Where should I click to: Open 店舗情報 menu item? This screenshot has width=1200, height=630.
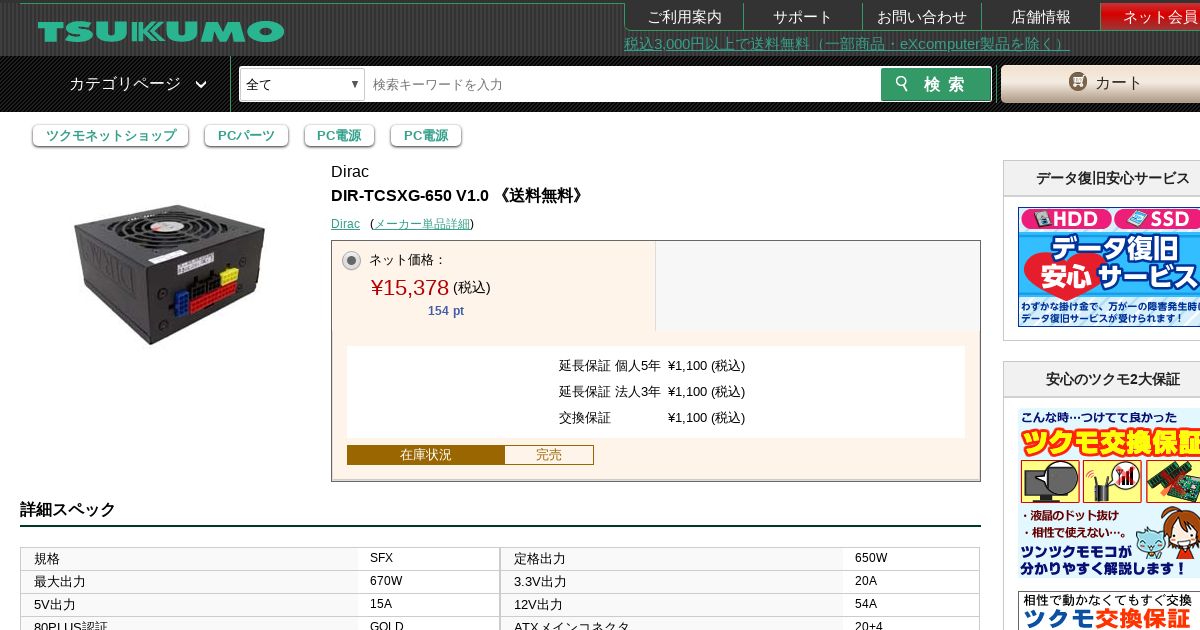pos(1040,17)
